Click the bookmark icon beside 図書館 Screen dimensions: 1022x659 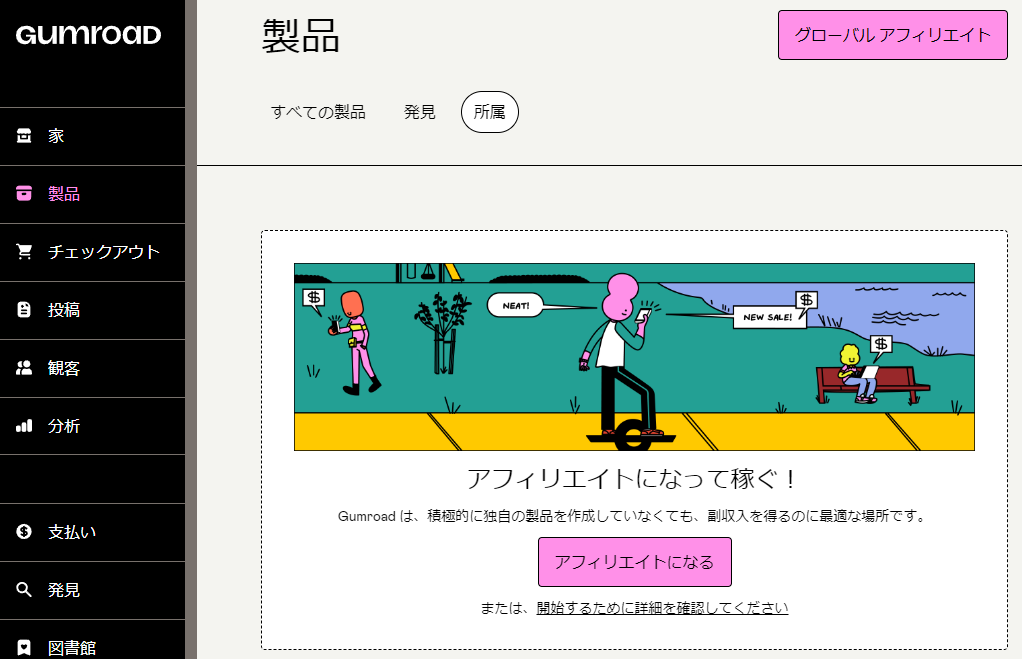pyautogui.click(x=25, y=647)
